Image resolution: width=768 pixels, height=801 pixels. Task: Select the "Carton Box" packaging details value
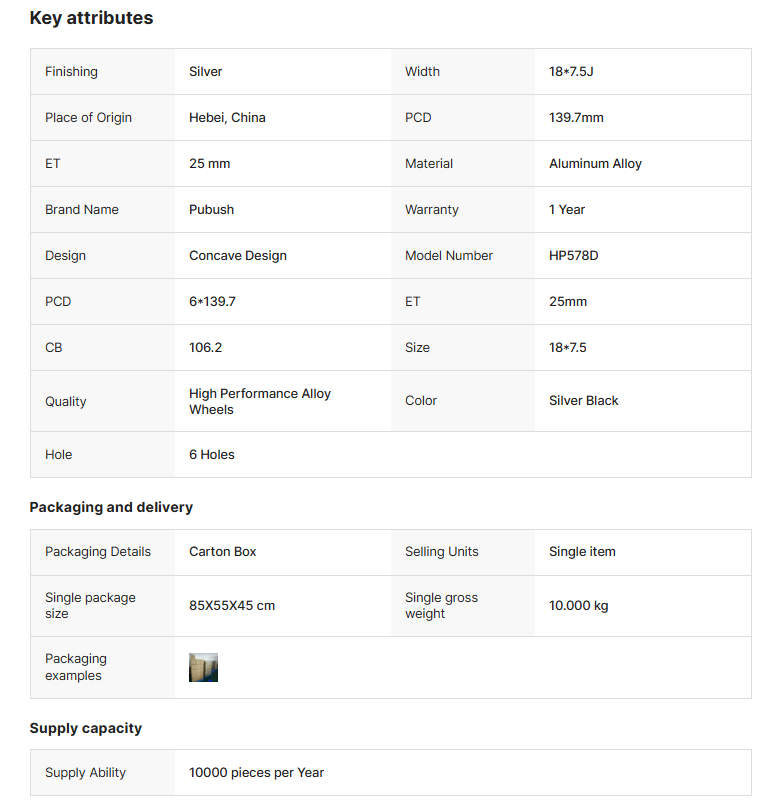click(223, 552)
